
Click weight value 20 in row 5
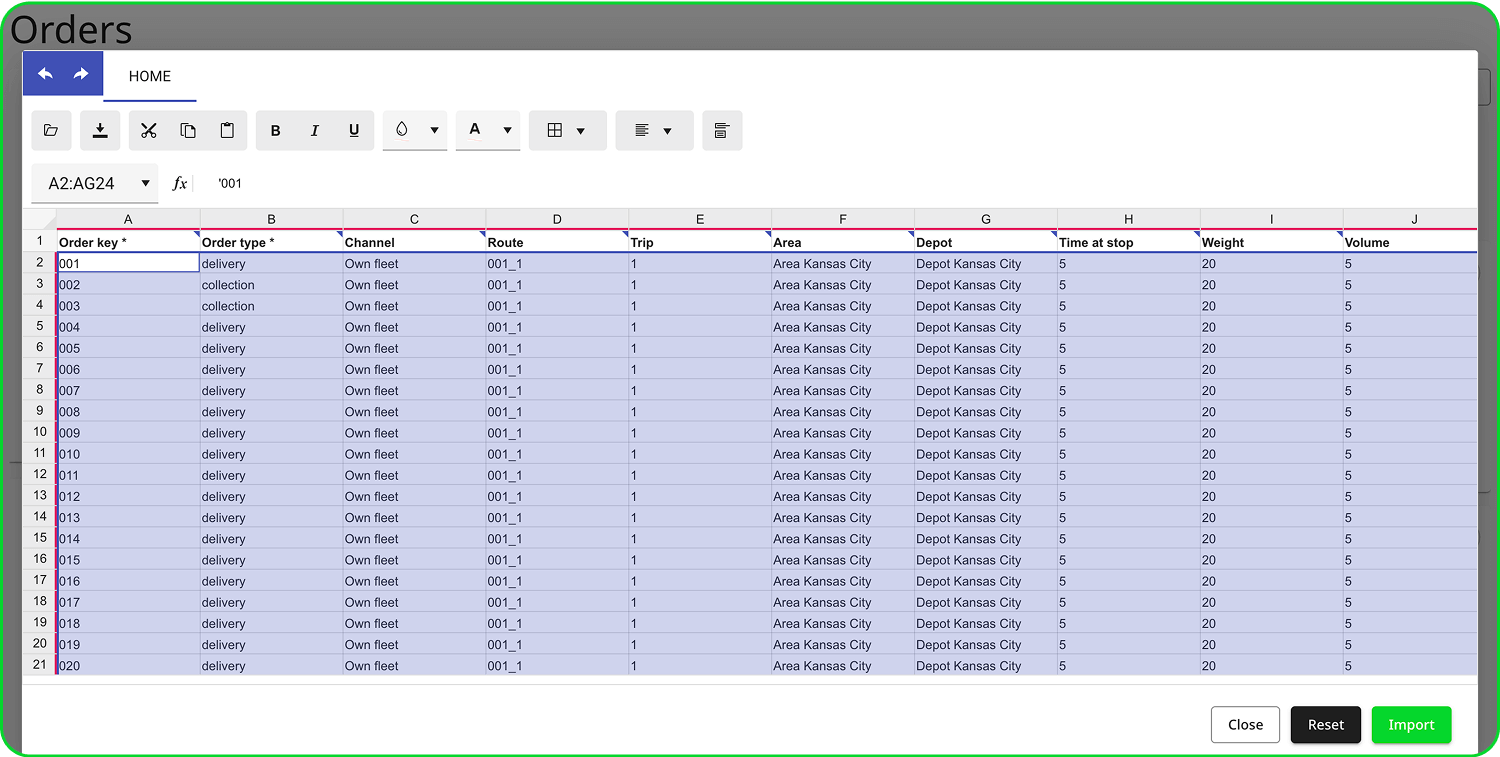point(1272,327)
